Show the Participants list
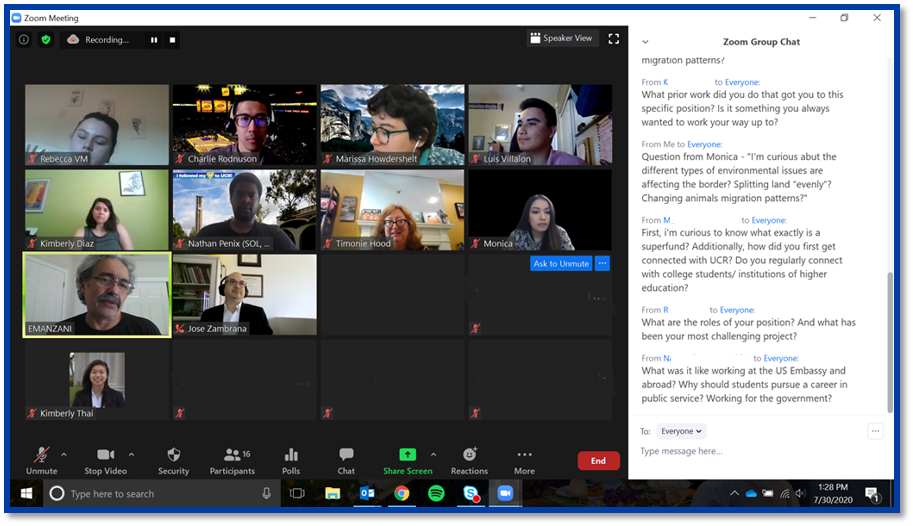This screenshot has width=913, height=526. [232, 460]
